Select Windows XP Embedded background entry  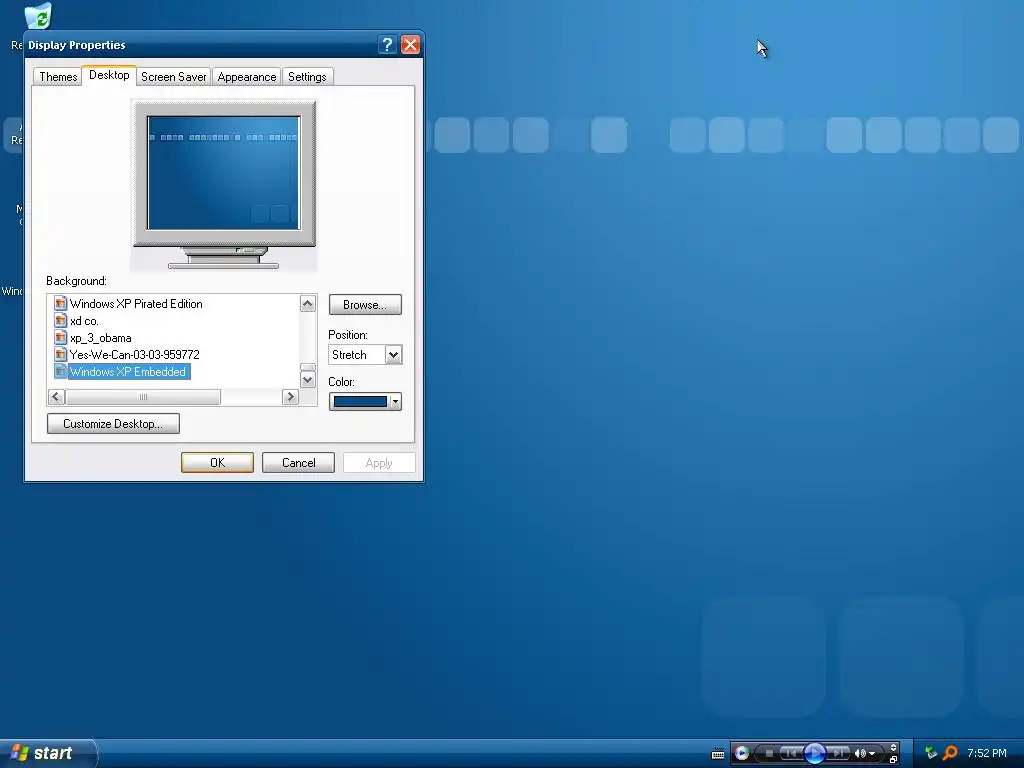128,372
